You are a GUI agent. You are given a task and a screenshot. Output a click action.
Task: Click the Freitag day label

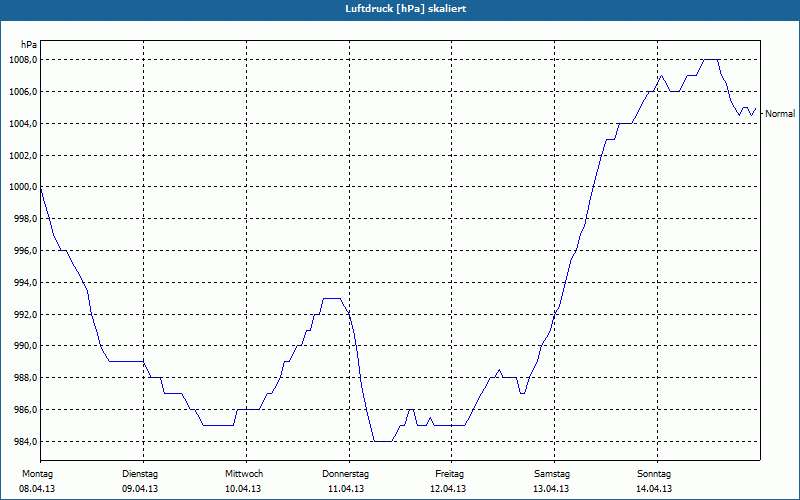449,474
